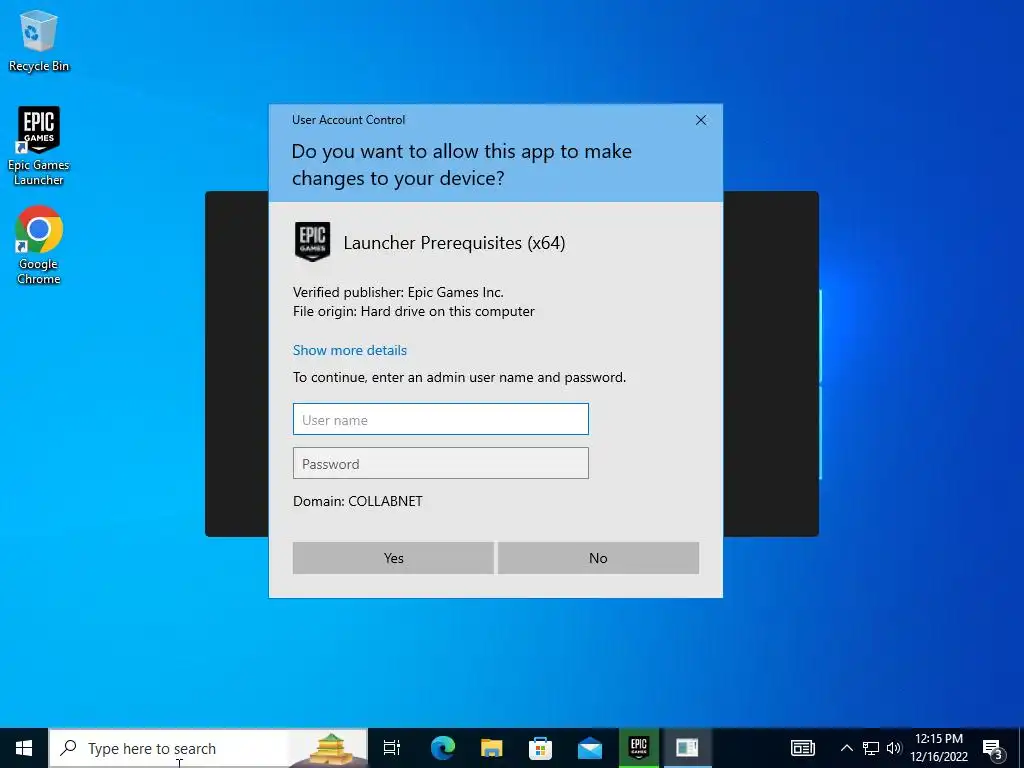Image resolution: width=1024 pixels, height=768 pixels.
Task: Click the Verified publisher: Epic Games Inc. text
Action: (398, 292)
